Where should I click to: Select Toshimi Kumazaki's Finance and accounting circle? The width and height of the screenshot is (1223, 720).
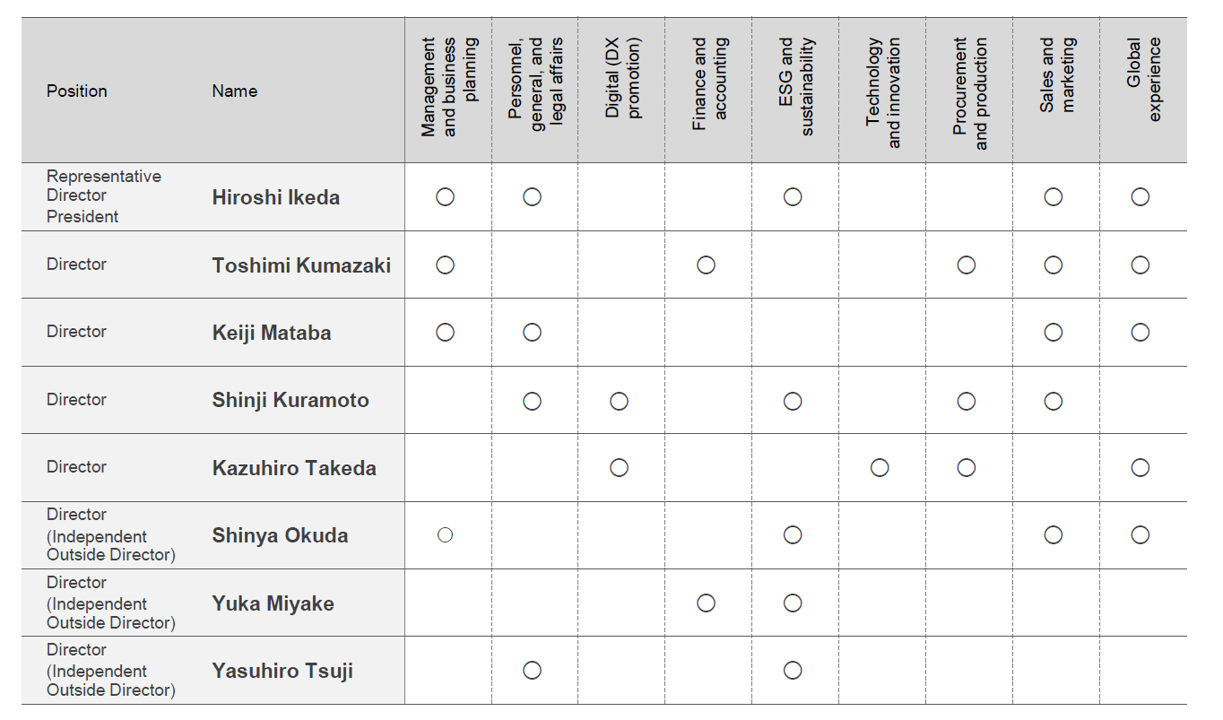point(706,265)
